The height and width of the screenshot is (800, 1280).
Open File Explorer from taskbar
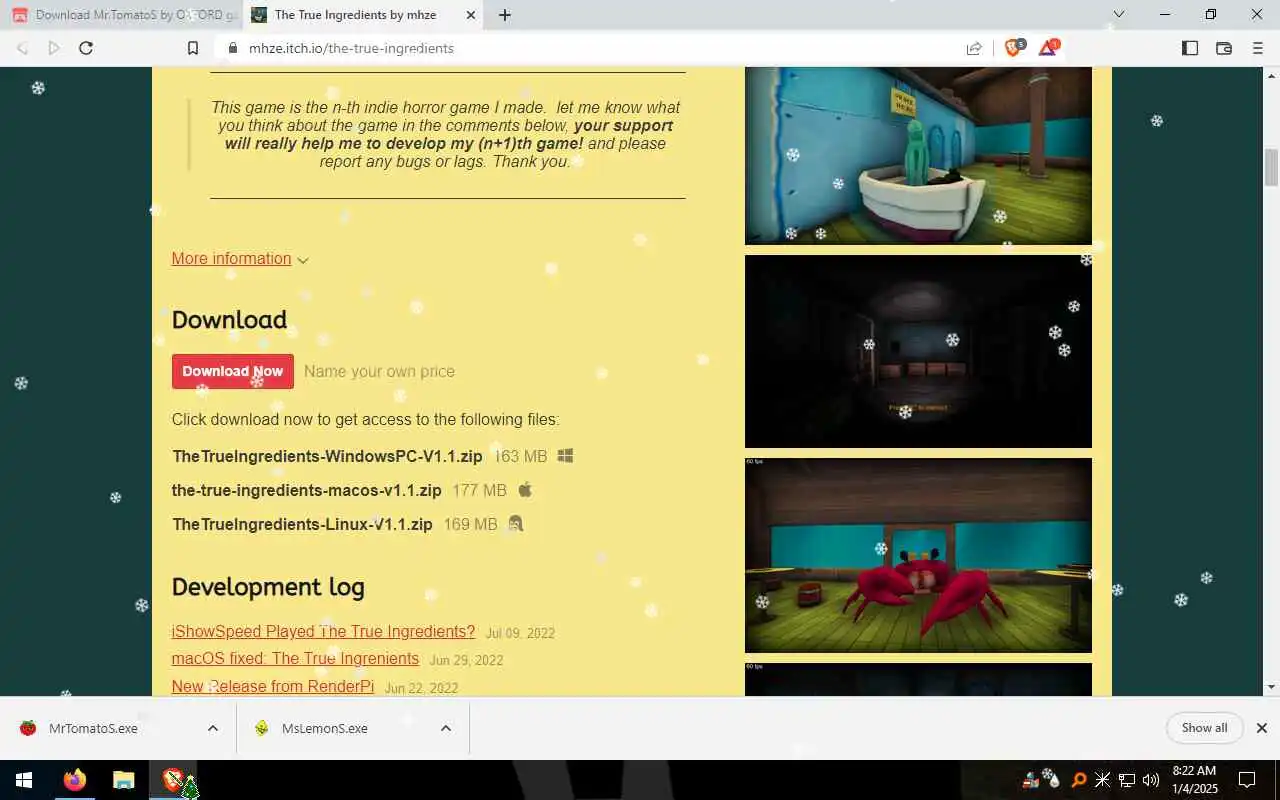(x=123, y=780)
